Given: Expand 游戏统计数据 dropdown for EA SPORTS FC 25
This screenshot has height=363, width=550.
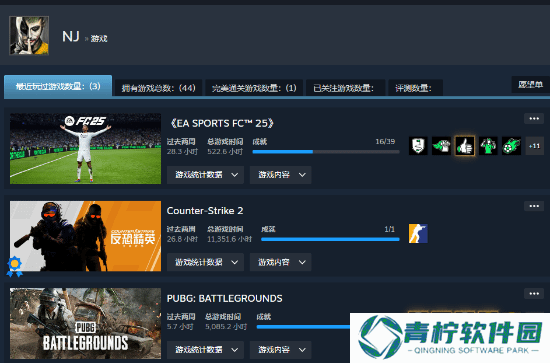Looking at the screenshot, I should click(205, 175).
